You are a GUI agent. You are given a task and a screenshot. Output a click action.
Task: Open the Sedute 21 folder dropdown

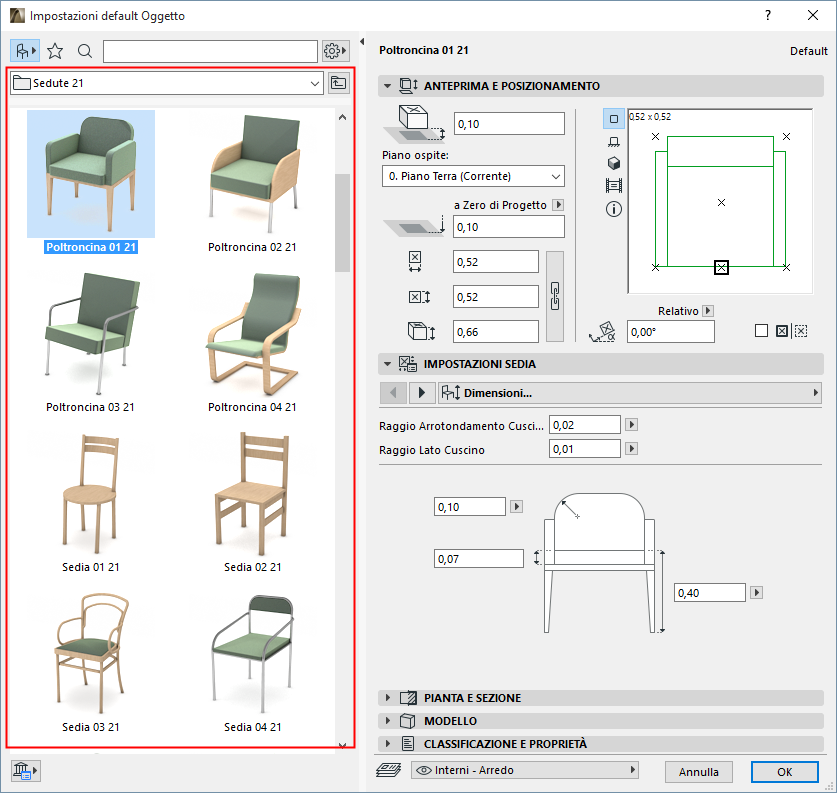click(167, 83)
